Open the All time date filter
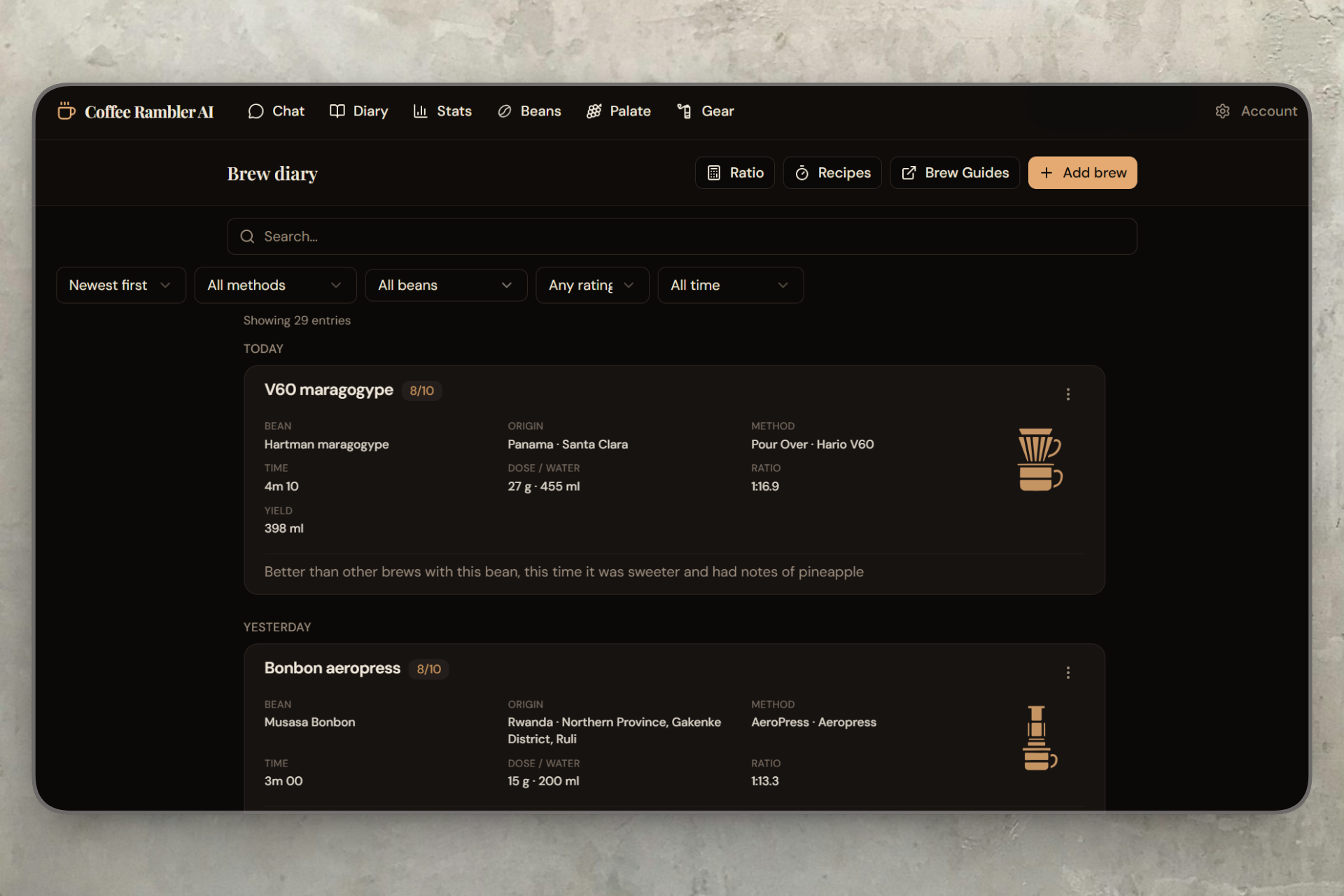 point(730,285)
